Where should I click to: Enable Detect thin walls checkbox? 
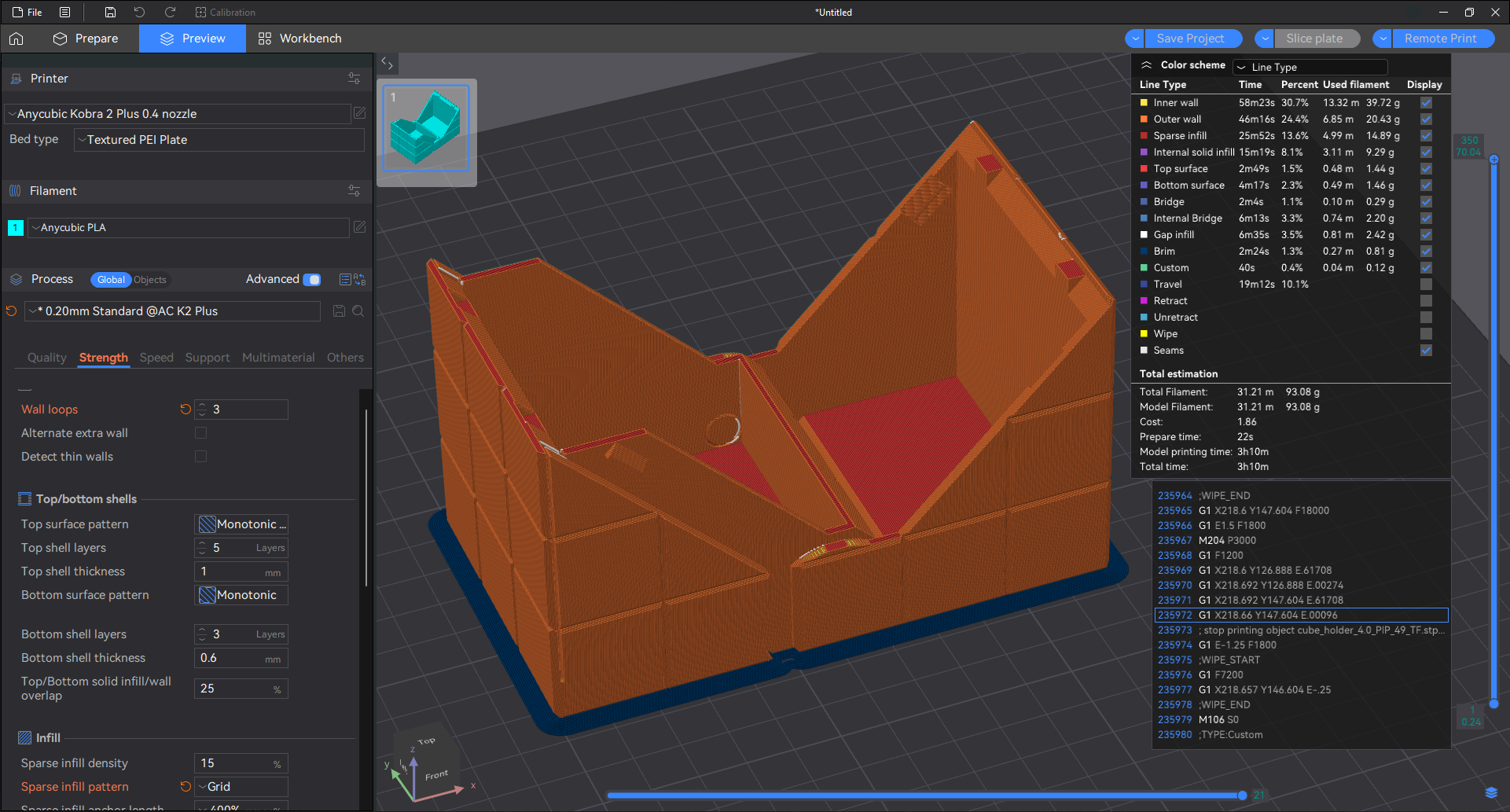(x=201, y=457)
